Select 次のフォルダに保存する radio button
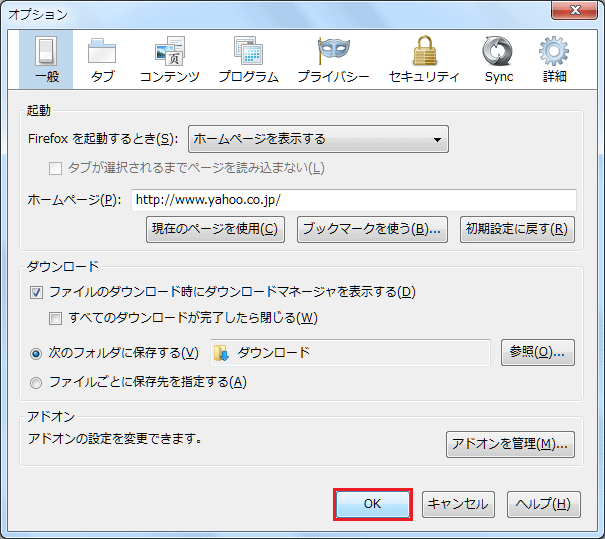Image resolution: width=605 pixels, height=539 pixels. 37,353
